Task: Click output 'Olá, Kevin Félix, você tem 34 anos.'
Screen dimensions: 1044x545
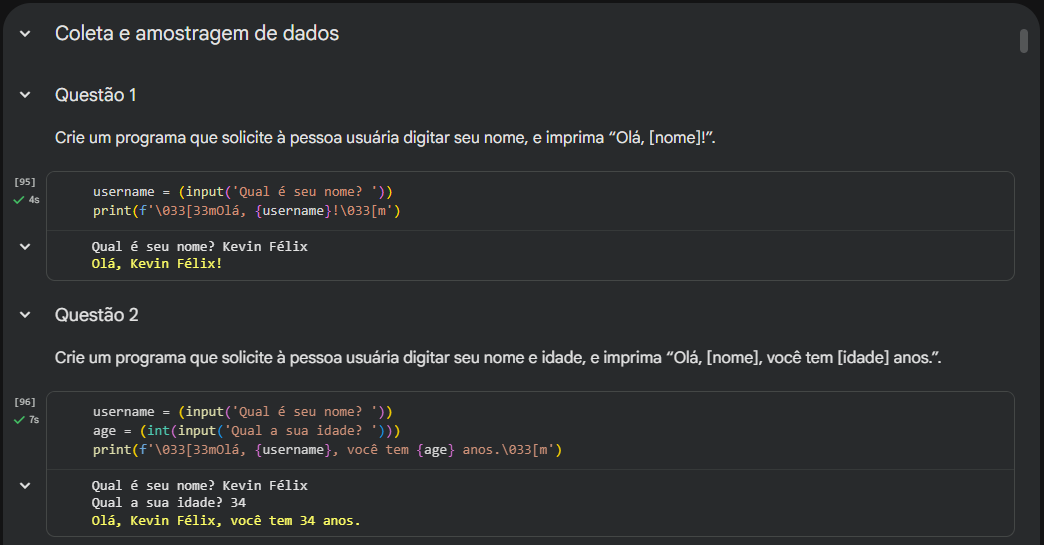Action: [x=226, y=520]
